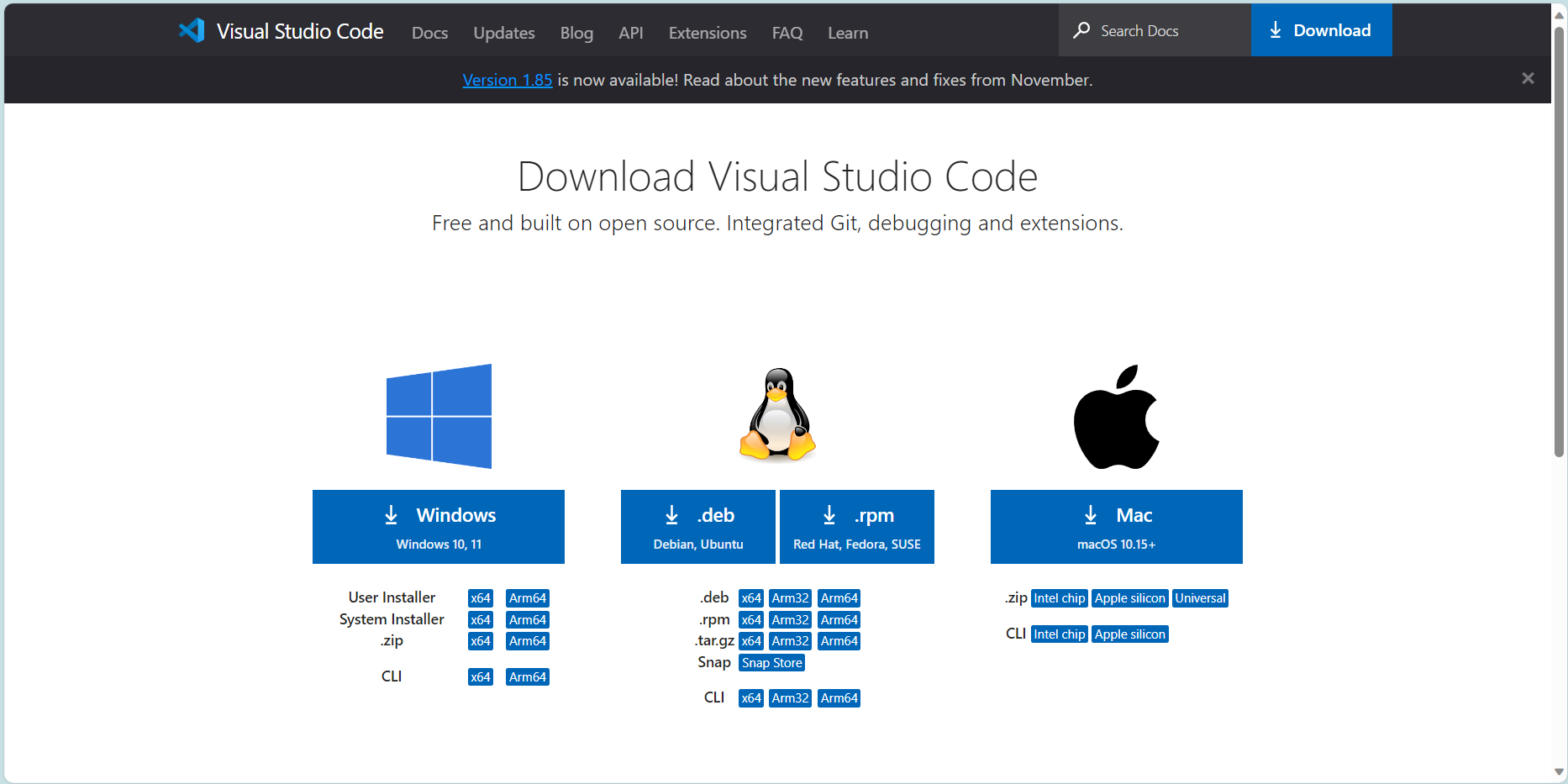Click the "System Installer" label

click(392, 619)
